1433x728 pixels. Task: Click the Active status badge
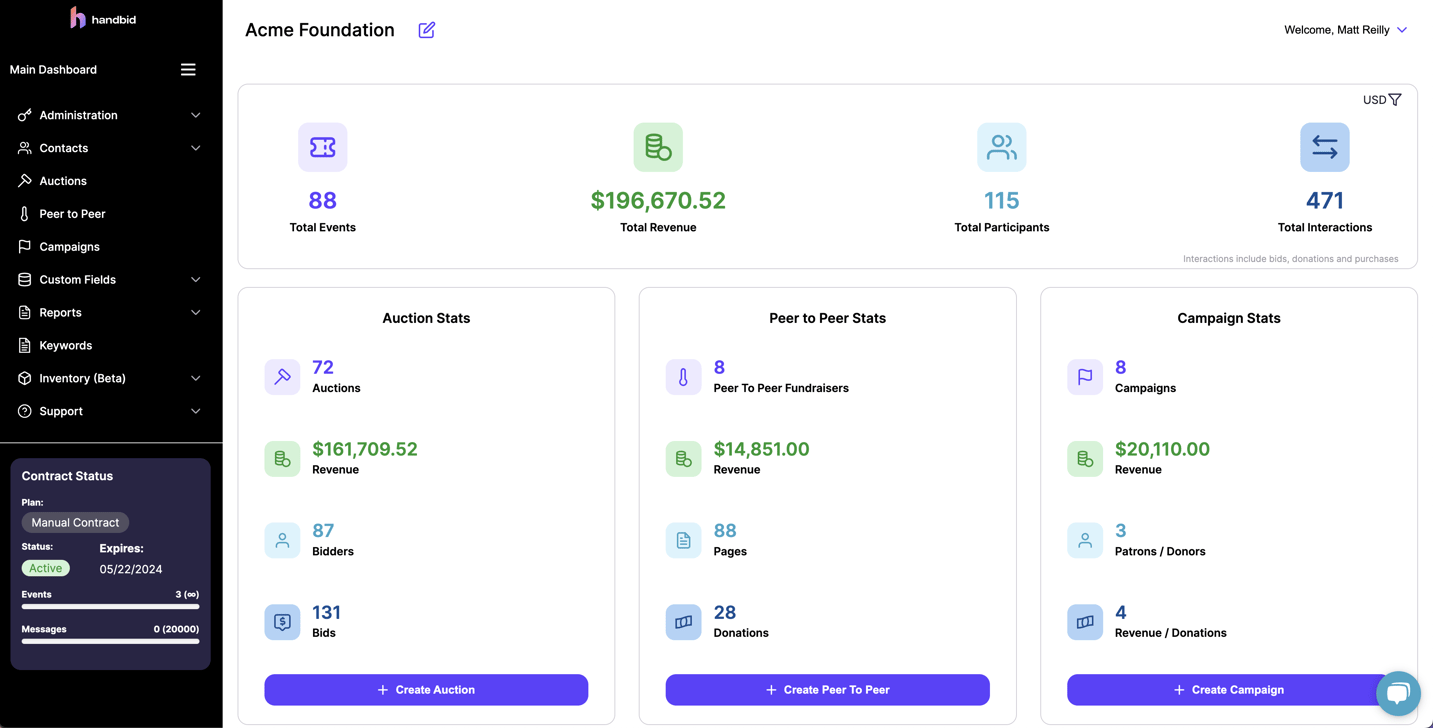45,568
